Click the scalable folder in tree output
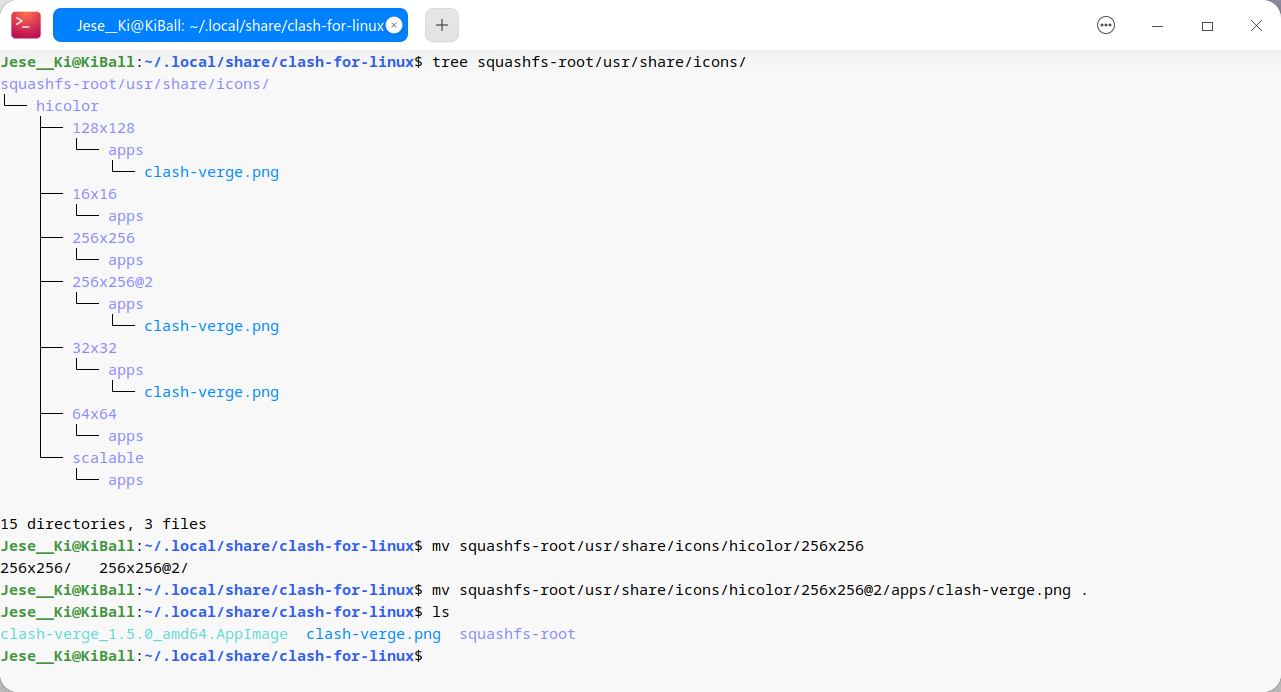 tap(108, 458)
